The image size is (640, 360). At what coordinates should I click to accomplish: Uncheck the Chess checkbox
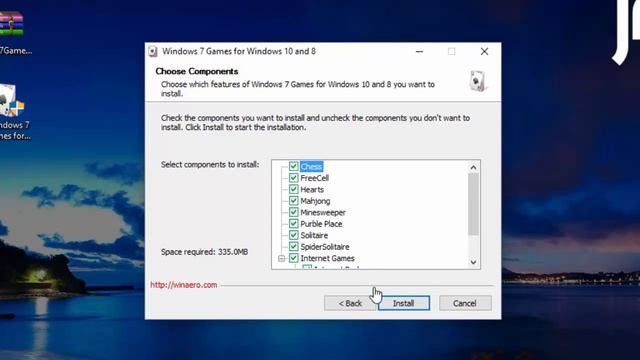[293, 166]
